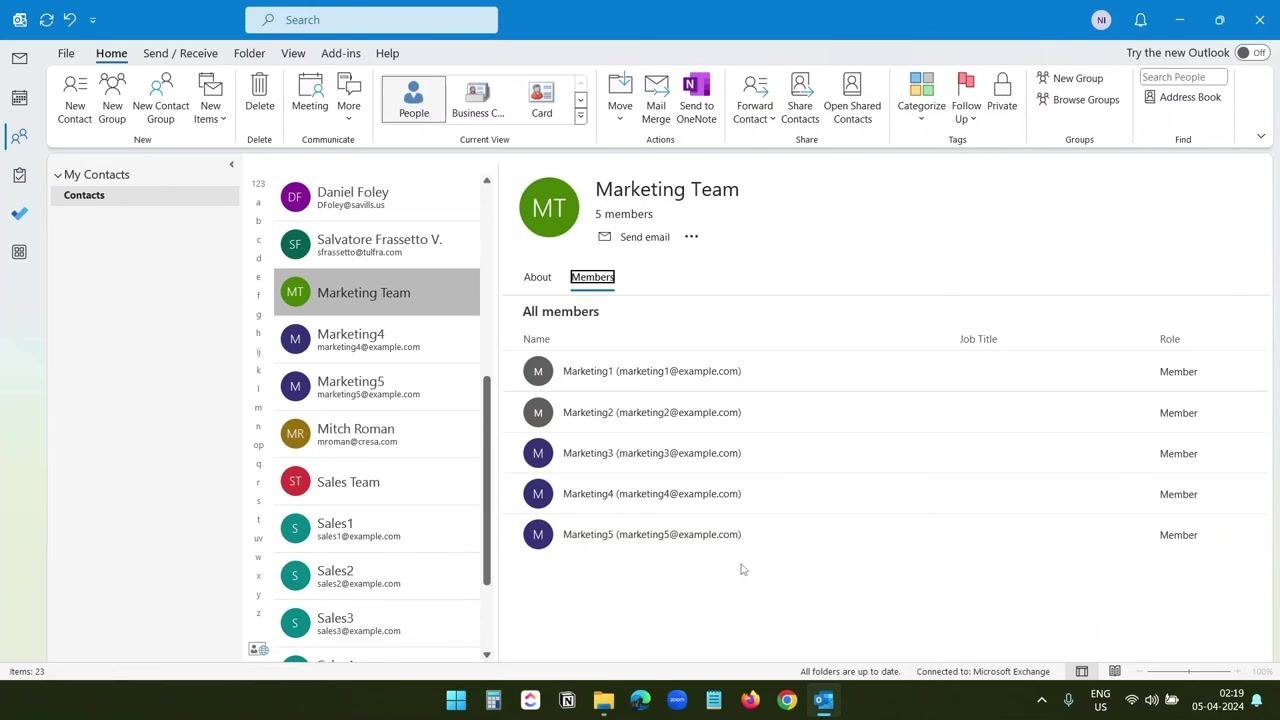The image size is (1280, 720).
Task: Open To Do checkmark icon
Action: pos(19,214)
